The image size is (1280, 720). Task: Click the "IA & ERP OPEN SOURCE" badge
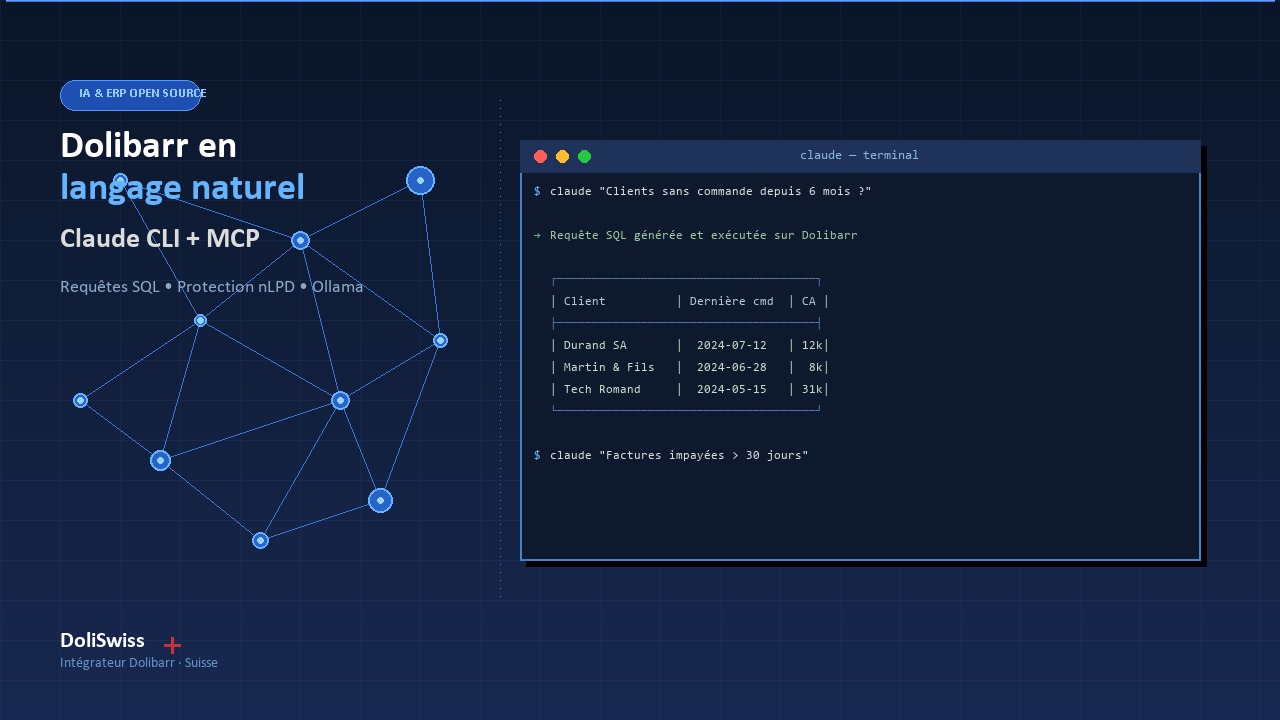(x=131, y=95)
